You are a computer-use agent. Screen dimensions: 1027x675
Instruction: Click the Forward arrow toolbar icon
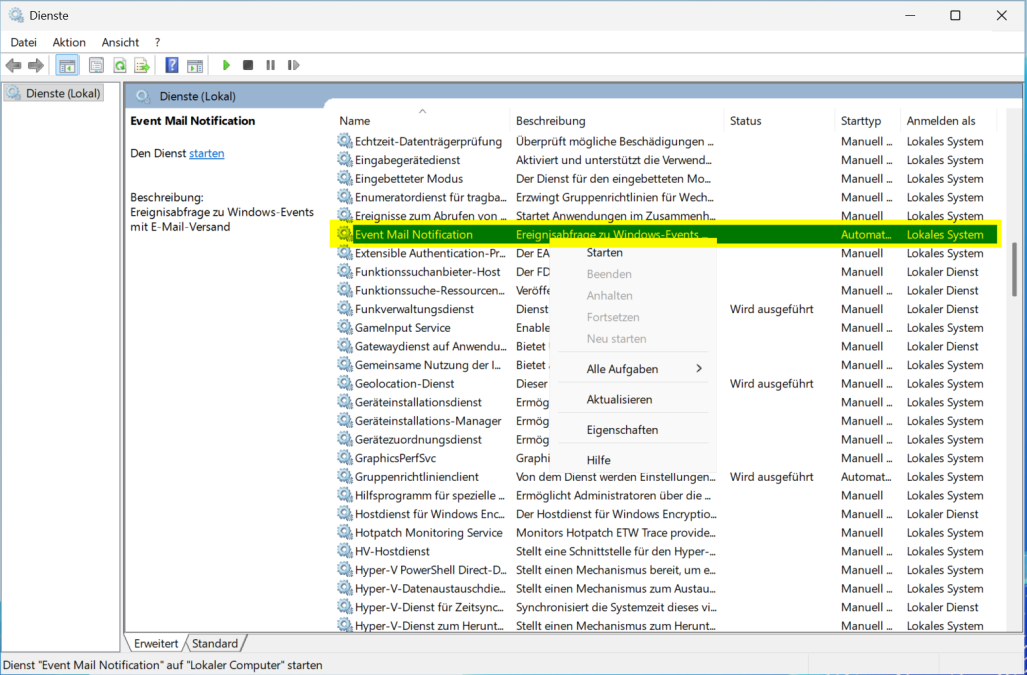point(36,65)
